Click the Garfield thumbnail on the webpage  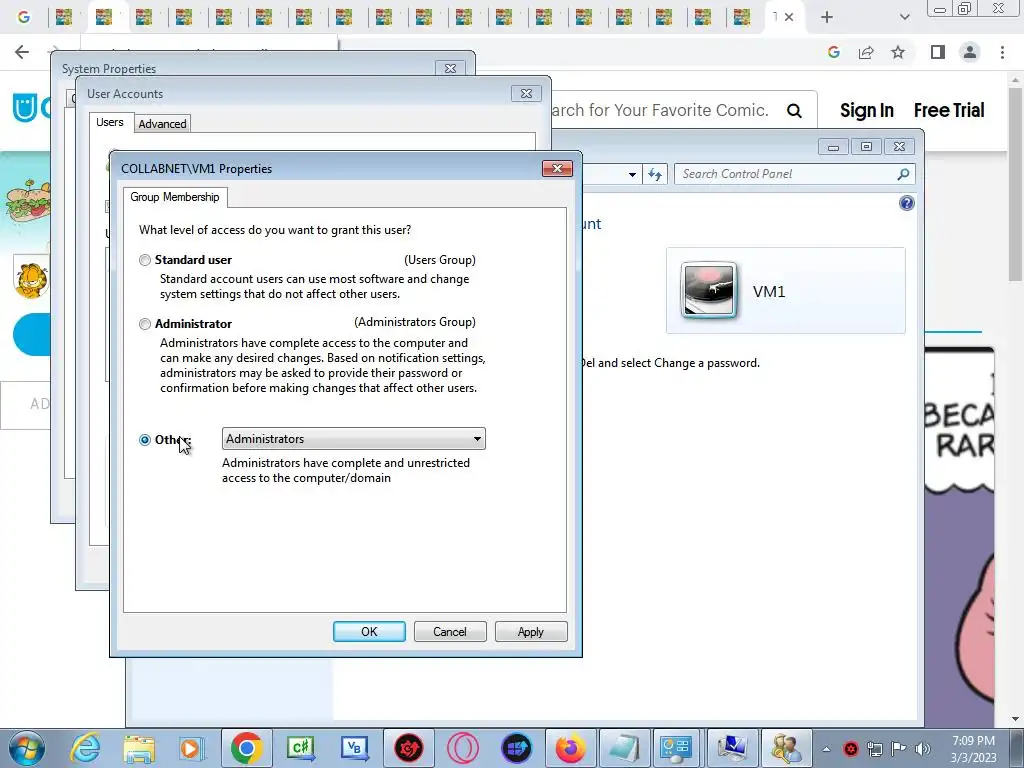(31, 277)
